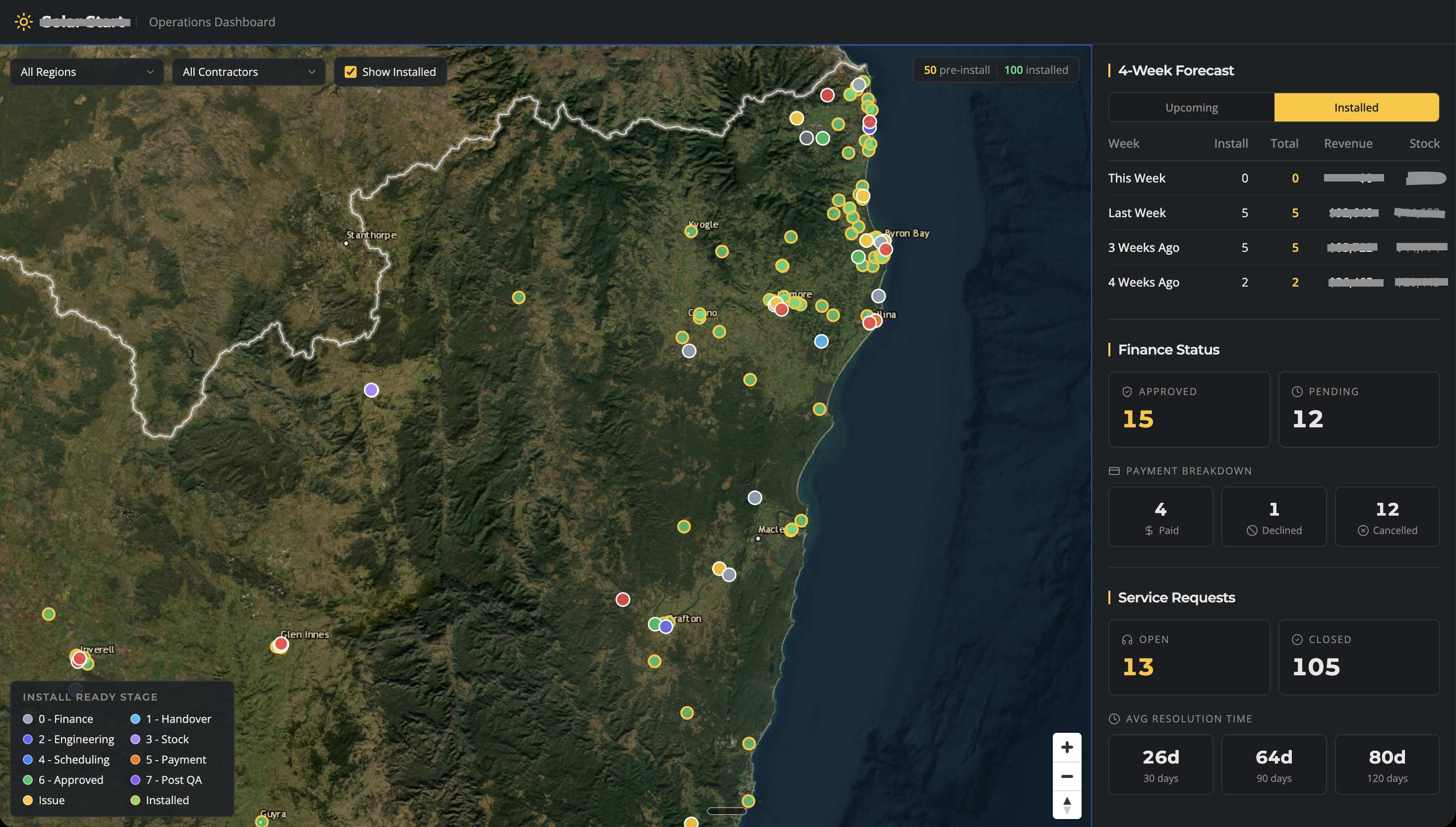Zoom out on the map
Screen dimensions: 1456x827
pos(1066,776)
